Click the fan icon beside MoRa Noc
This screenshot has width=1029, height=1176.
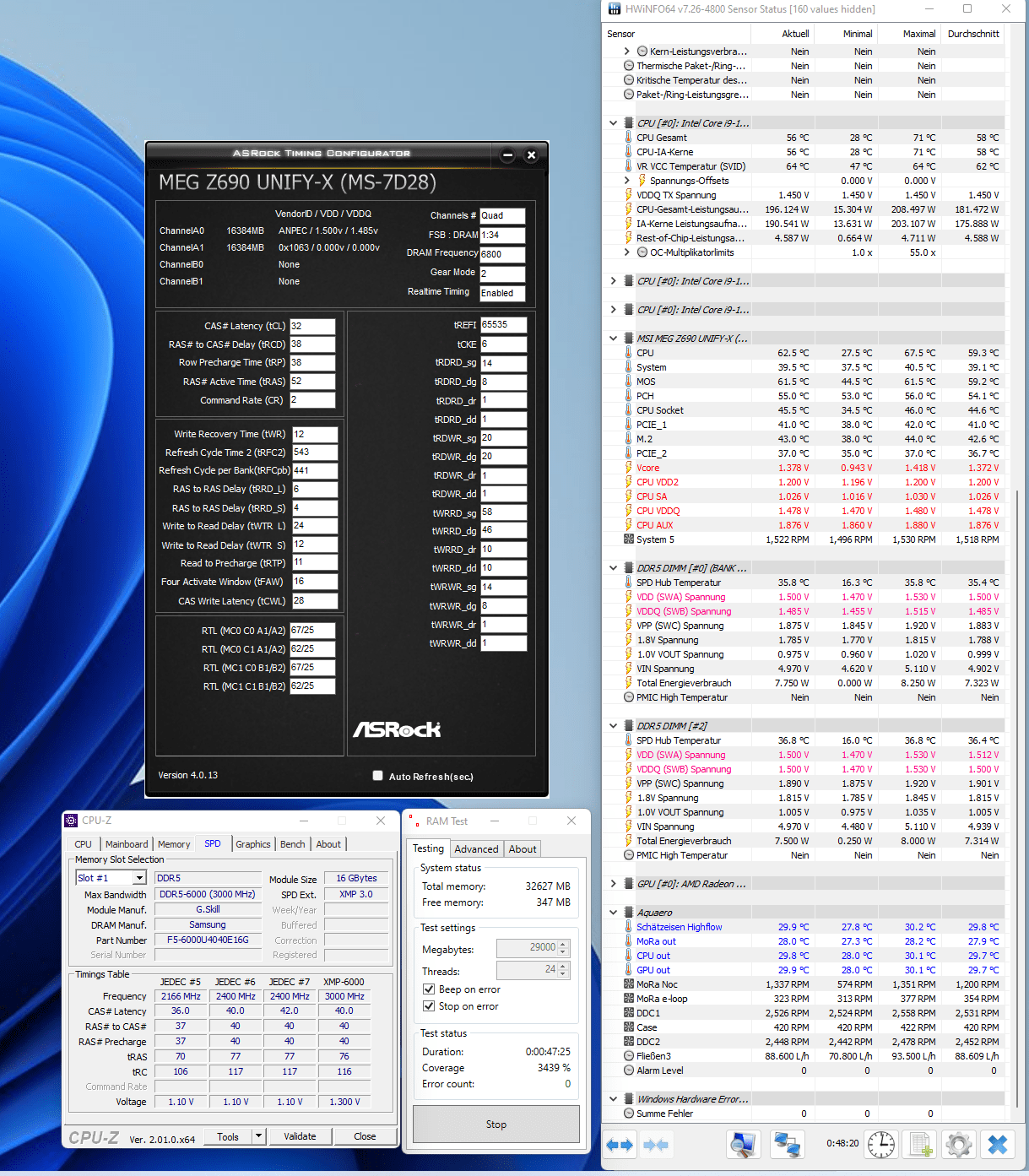click(x=628, y=984)
